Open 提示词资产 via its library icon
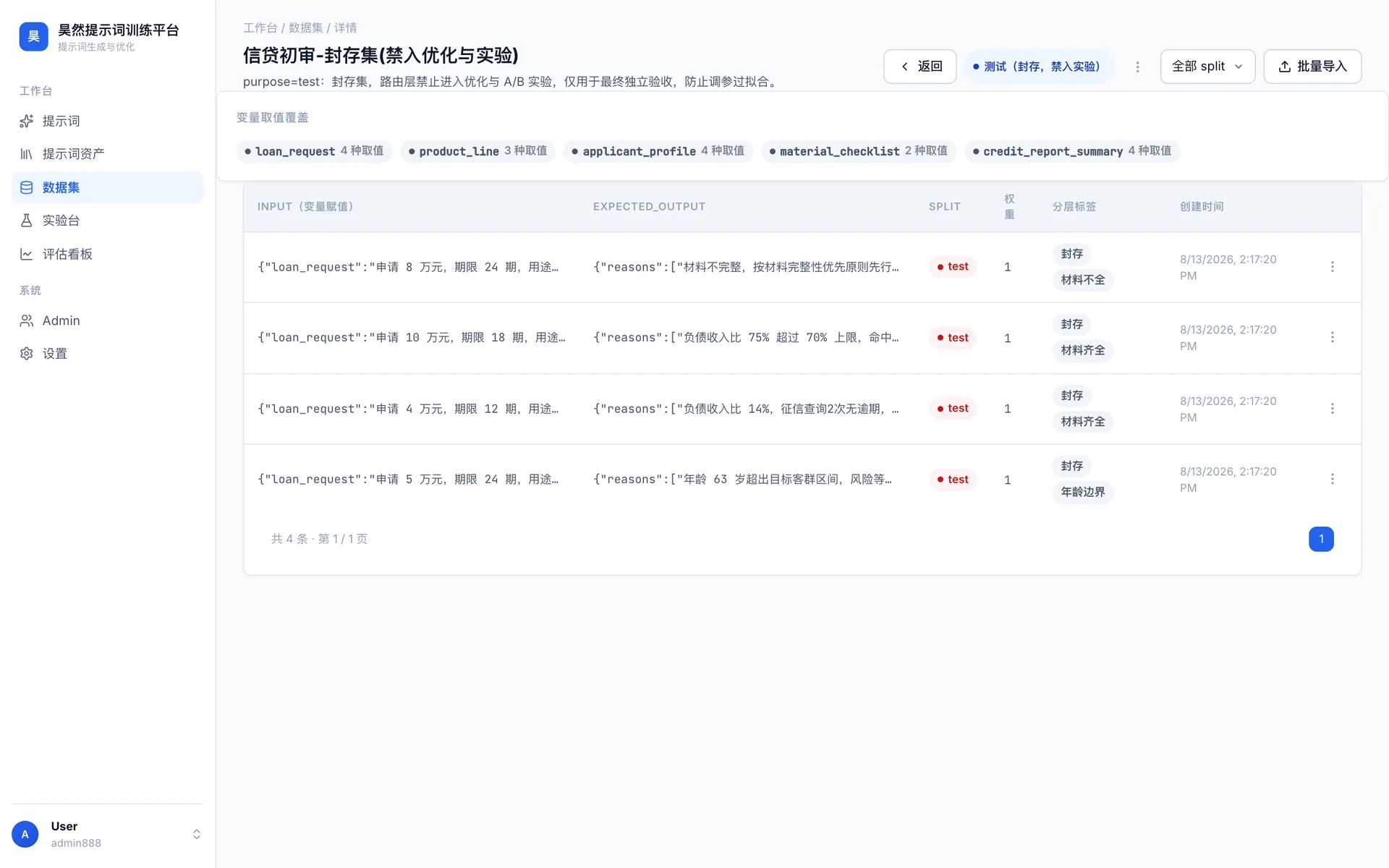The image size is (1389, 868). [27, 154]
